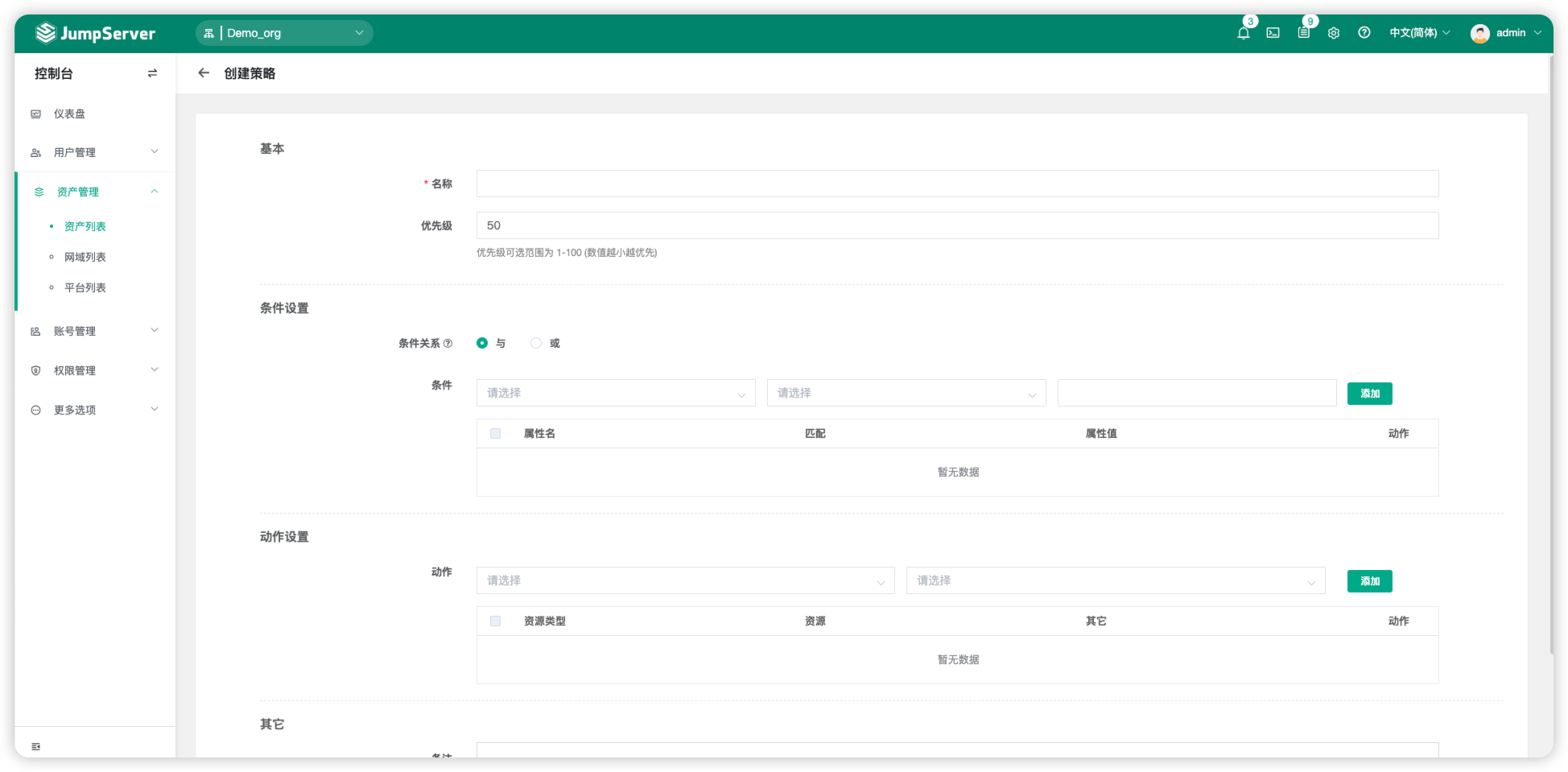The image size is (1568, 772).
Task: Open the notifications bell icon
Action: click(x=1243, y=33)
